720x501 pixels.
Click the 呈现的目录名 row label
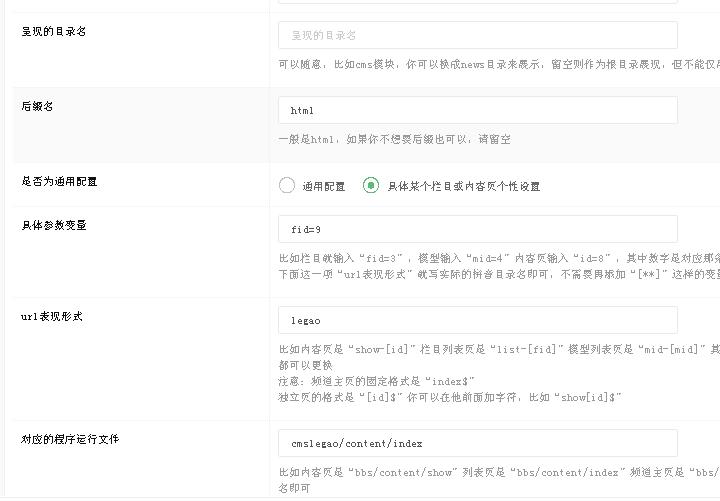point(55,31)
